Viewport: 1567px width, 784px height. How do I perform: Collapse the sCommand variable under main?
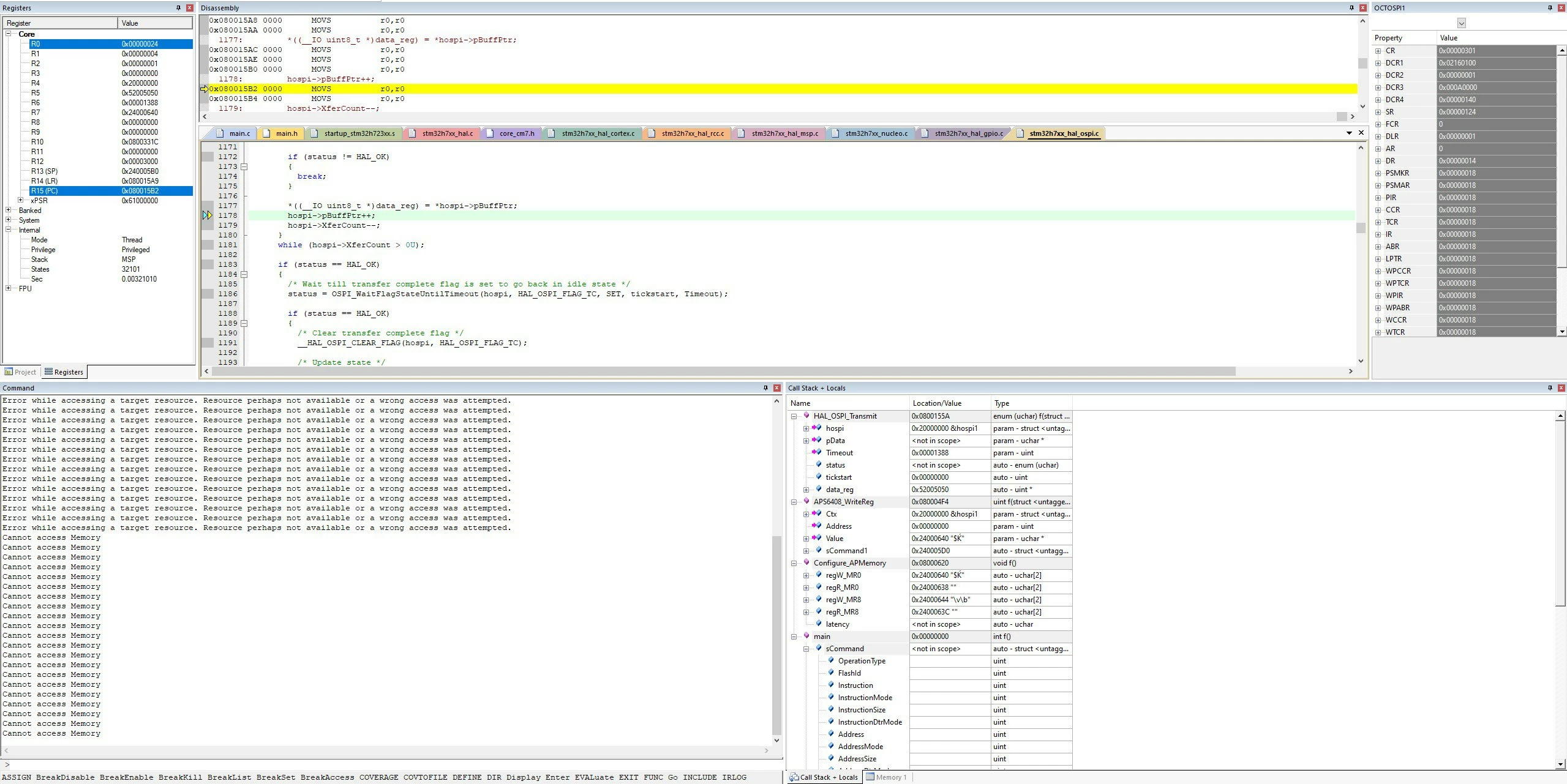[806, 649]
